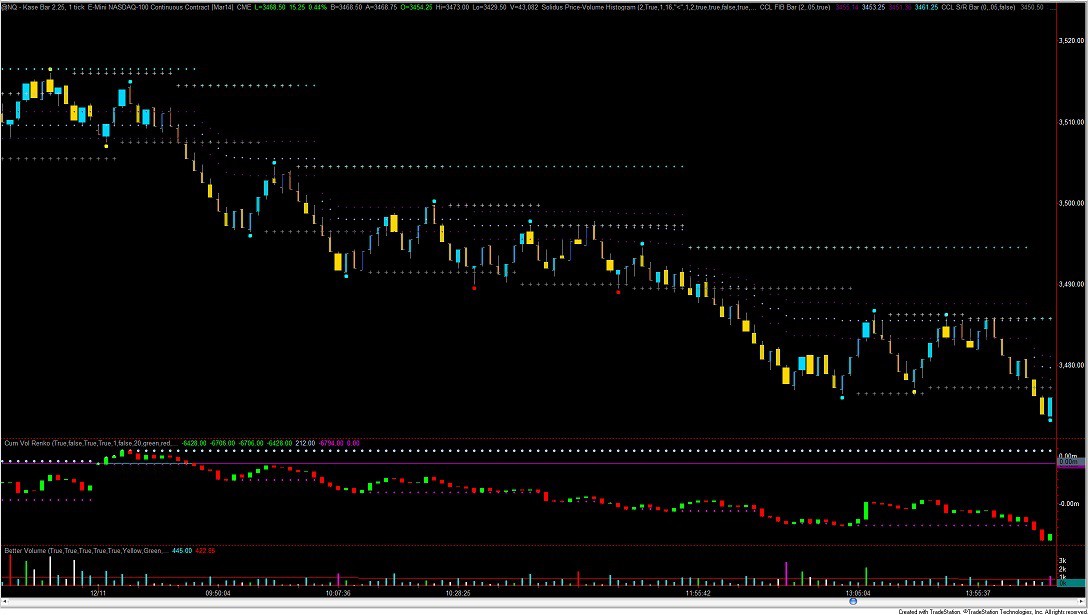Click the 445.00 Better Volume value
Viewport: 1088px width, 615px height.
182,550
